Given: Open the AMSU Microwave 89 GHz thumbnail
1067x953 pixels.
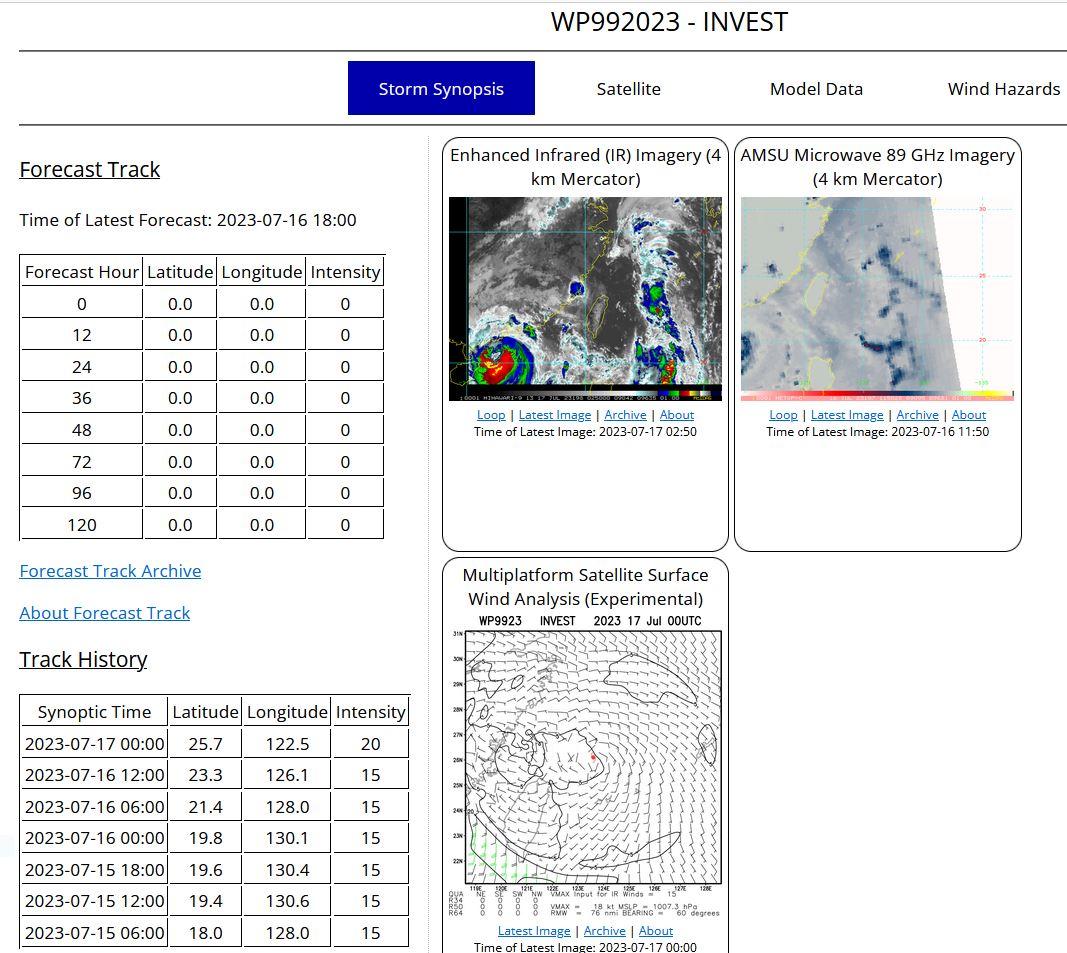Looking at the screenshot, I should click(x=877, y=299).
